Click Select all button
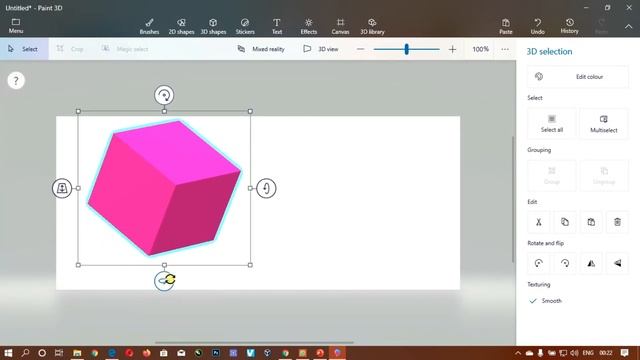The width and height of the screenshot is (640, 360). 552,123
